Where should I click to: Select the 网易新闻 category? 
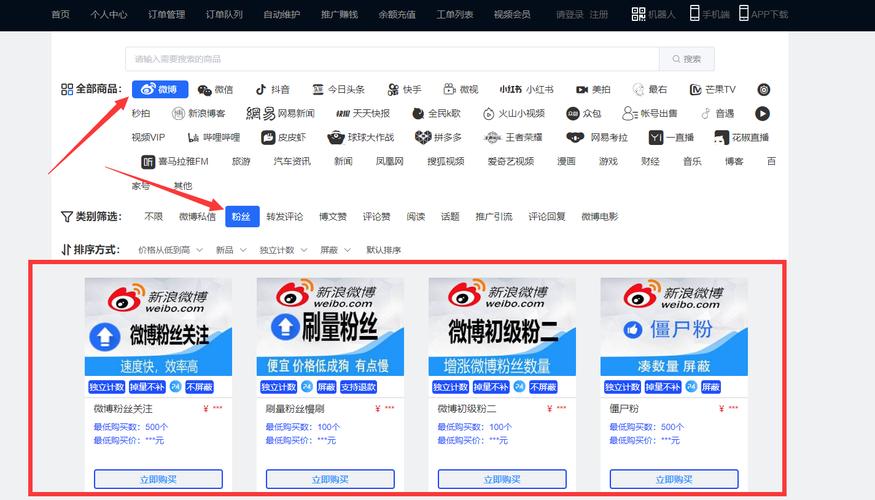click(280, 113)
